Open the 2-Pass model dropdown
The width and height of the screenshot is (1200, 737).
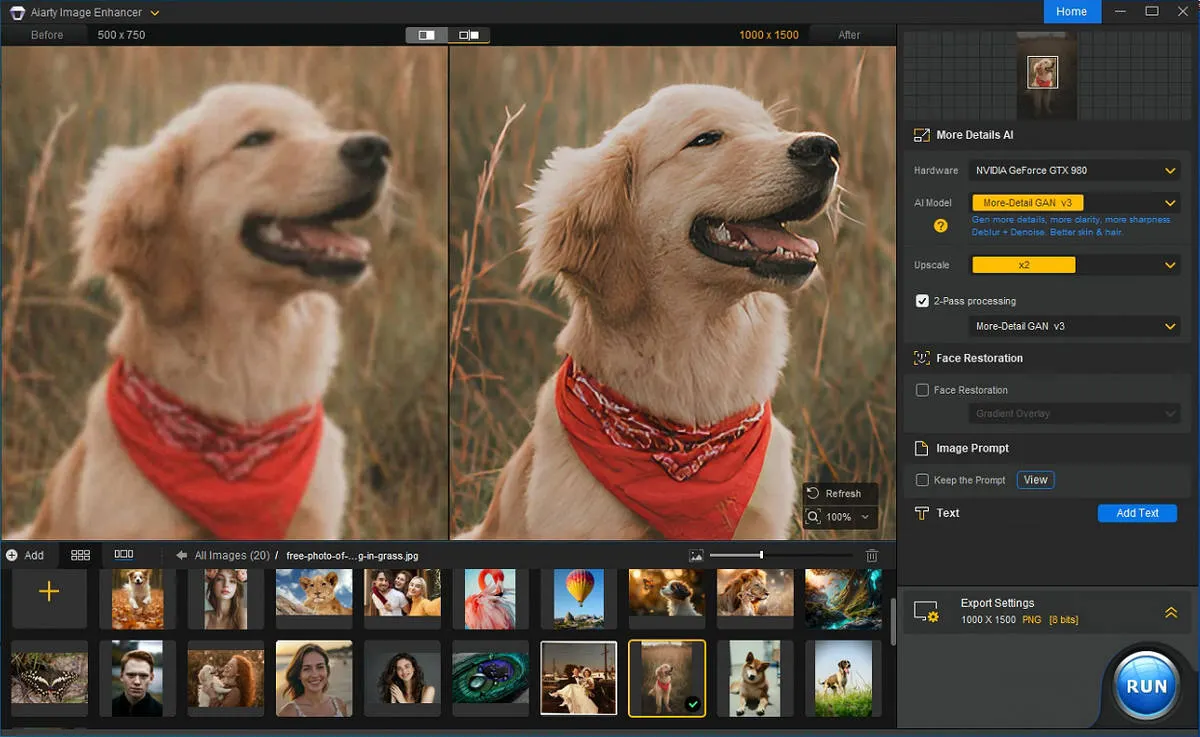1075,326
